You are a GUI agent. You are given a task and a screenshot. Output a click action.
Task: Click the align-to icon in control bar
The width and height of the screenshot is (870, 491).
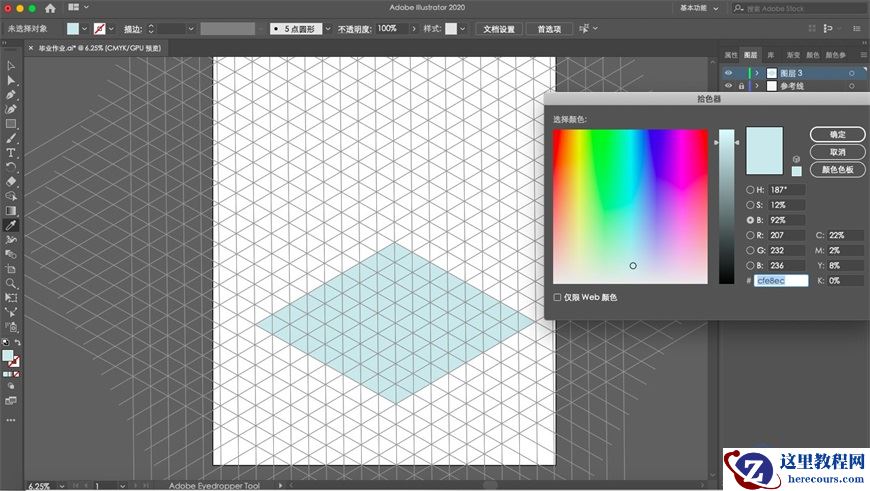(x=584, y=28)
